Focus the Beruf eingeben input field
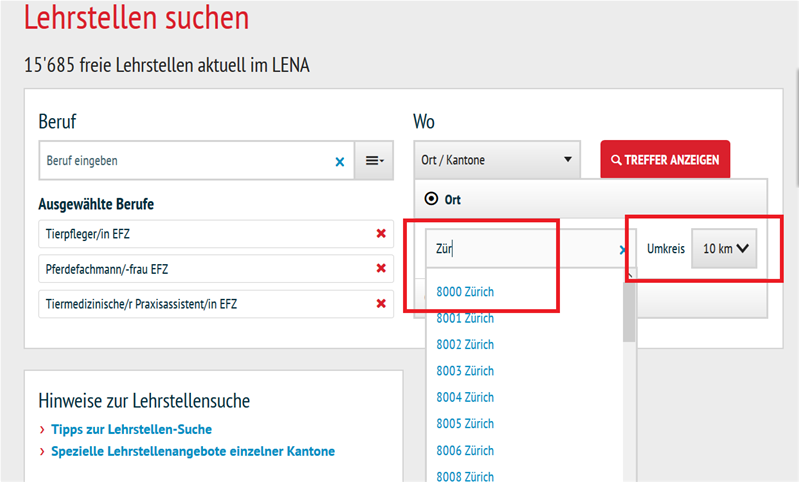The image size is (799, 482). (x=185, y=161)
